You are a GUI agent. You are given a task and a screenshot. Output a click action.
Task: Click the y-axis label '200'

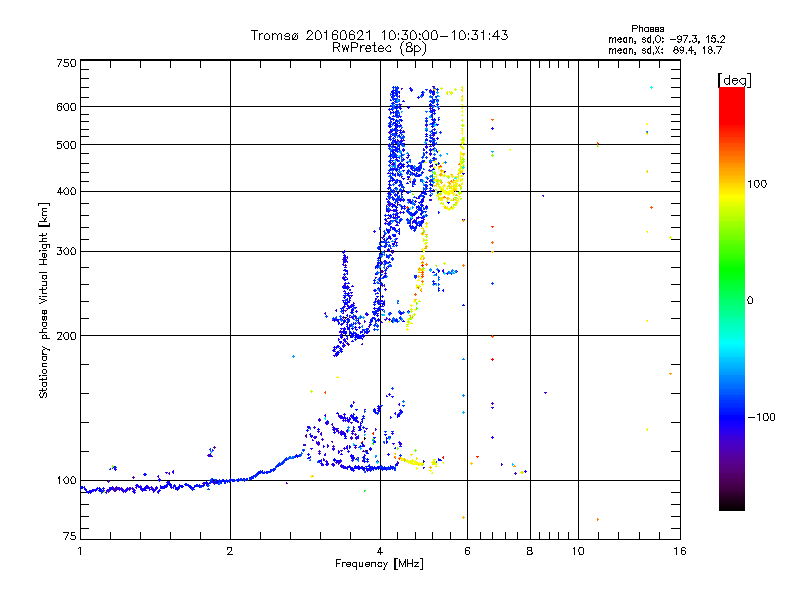pos(66,336)
